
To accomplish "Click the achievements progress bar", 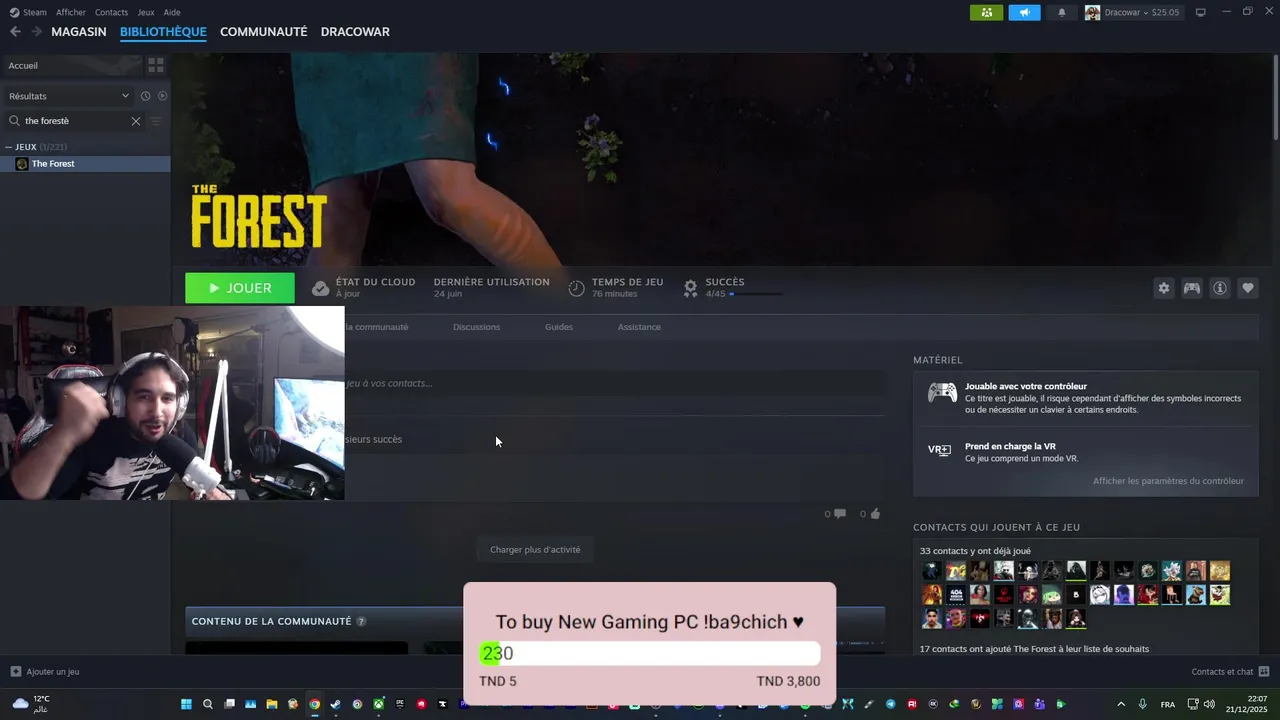I will (x=756, y=294).
